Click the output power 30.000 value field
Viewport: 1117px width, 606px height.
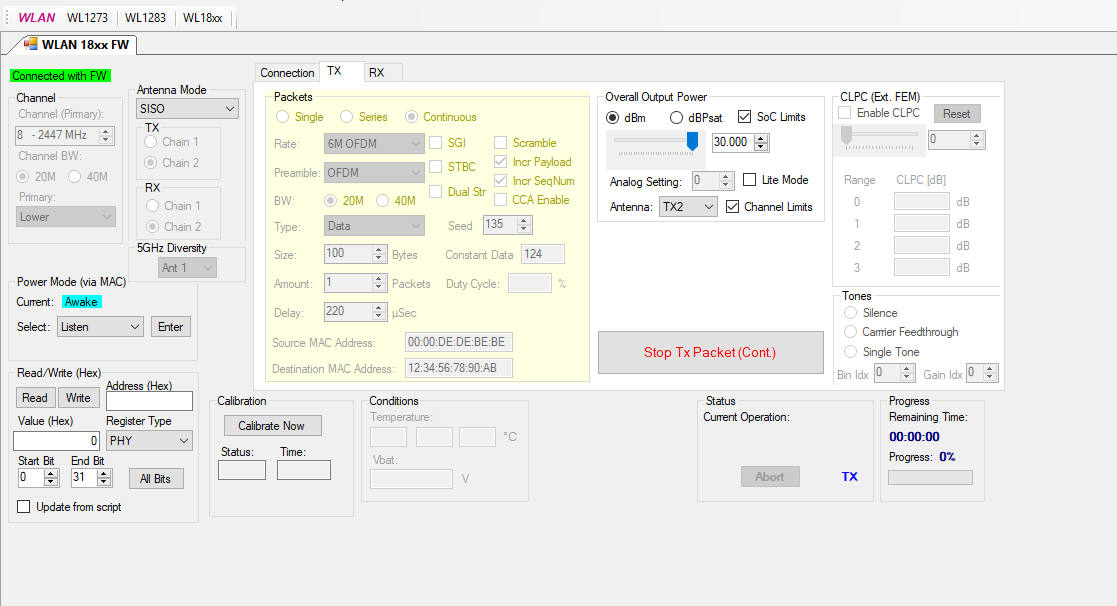point(740,142)
